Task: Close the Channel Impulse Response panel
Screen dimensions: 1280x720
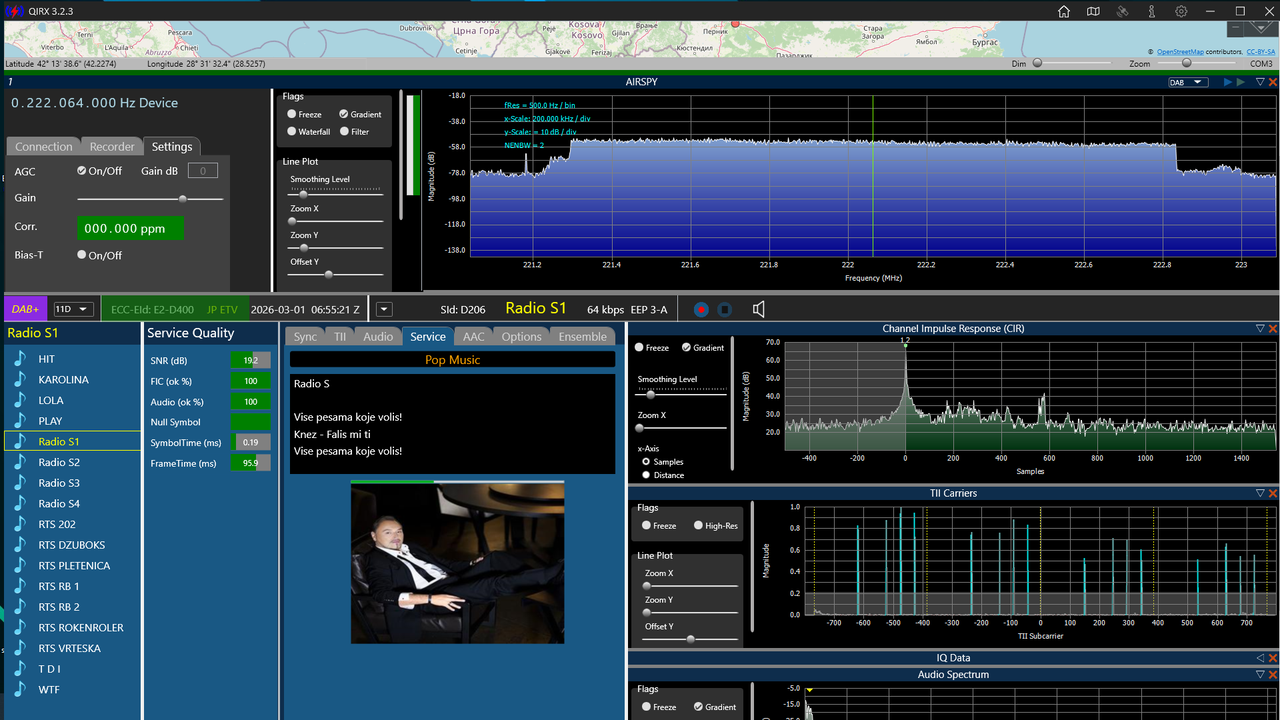Action: pyautogui.click(x=1273, y=328)
